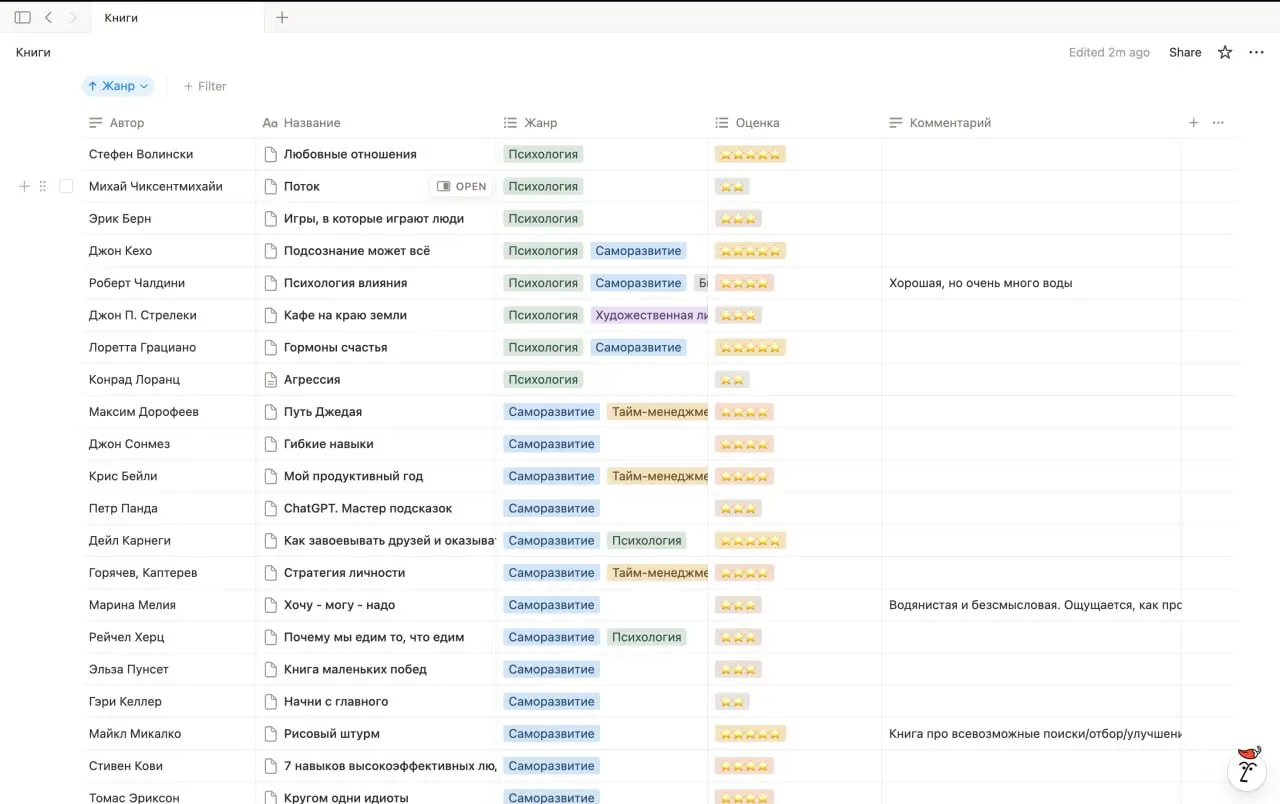Screen dimensions: 1280x804
Task: Favorite this page with the star icon
Action: tap(1225, 52)
